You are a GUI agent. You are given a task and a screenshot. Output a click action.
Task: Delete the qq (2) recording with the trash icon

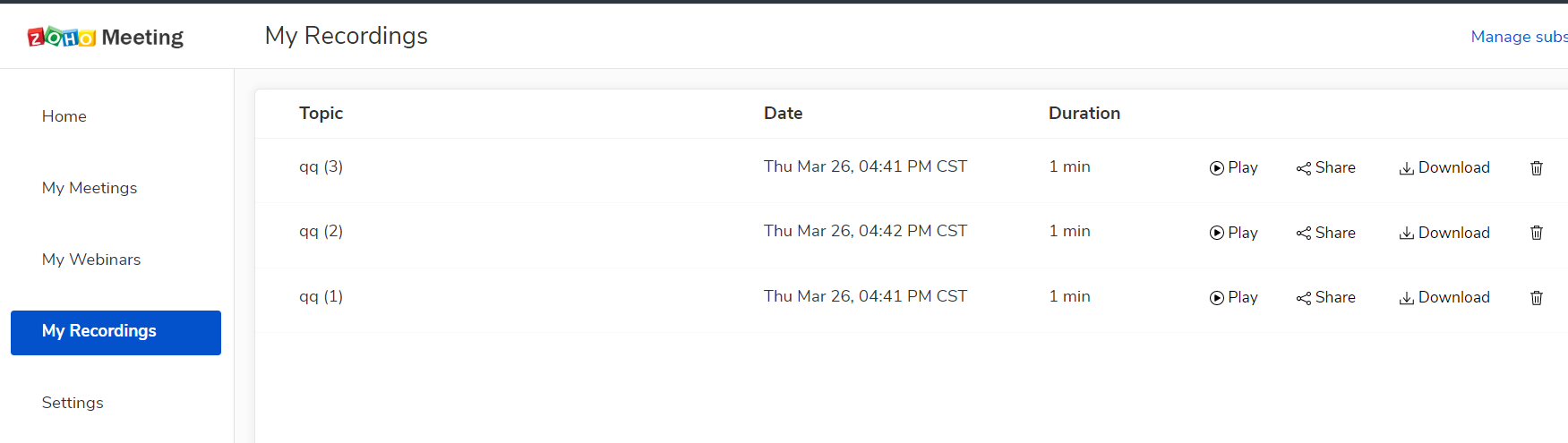click(x=1537, y=233)
